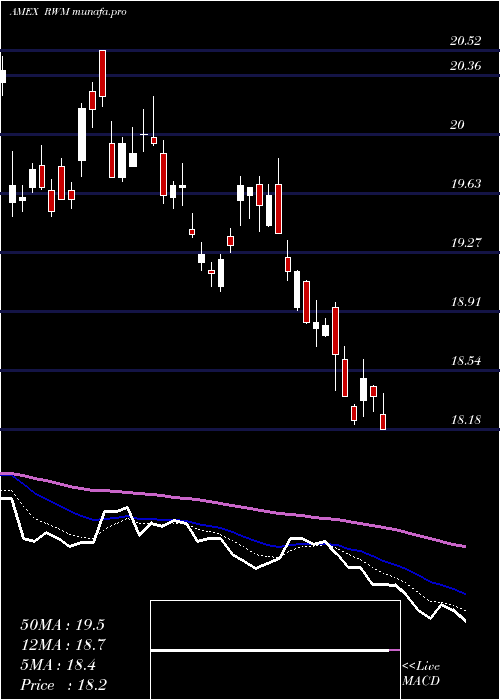
Task: Click the 20.36 price level label
Action: (x=466, y=66)
